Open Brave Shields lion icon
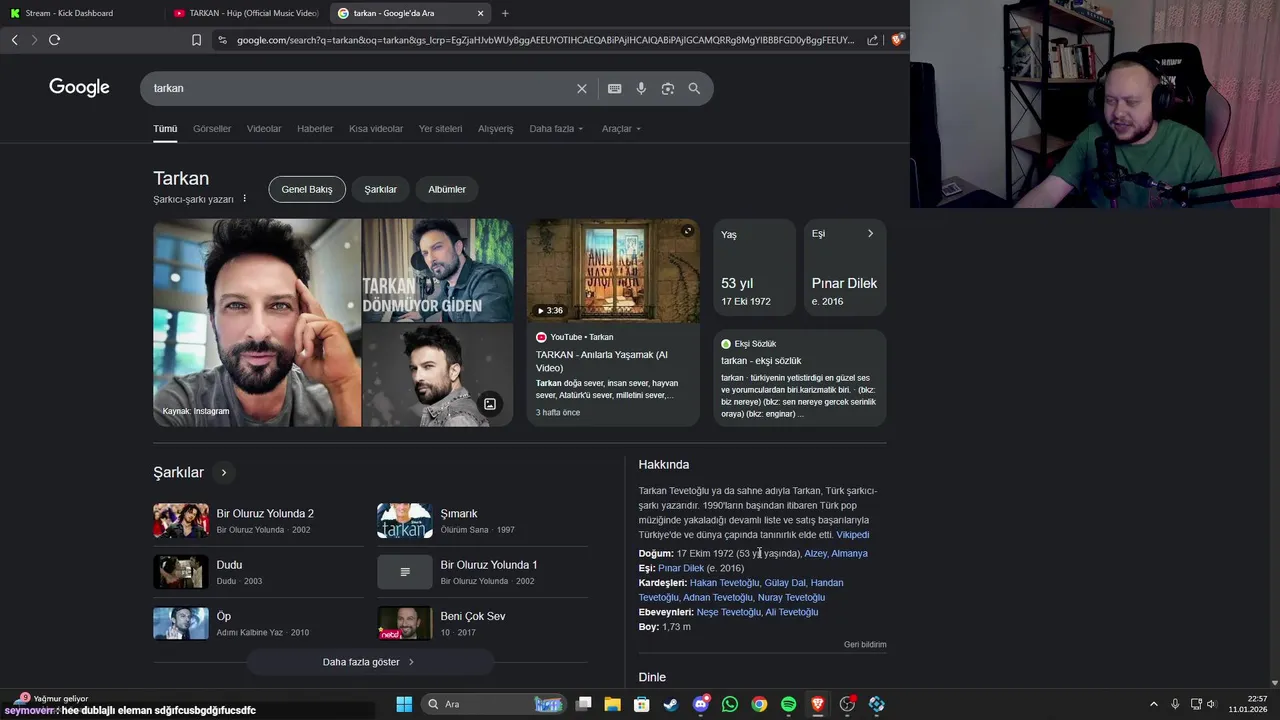Image resolution: width=1280 pixels, height=720 pixels. click(897, 40)
